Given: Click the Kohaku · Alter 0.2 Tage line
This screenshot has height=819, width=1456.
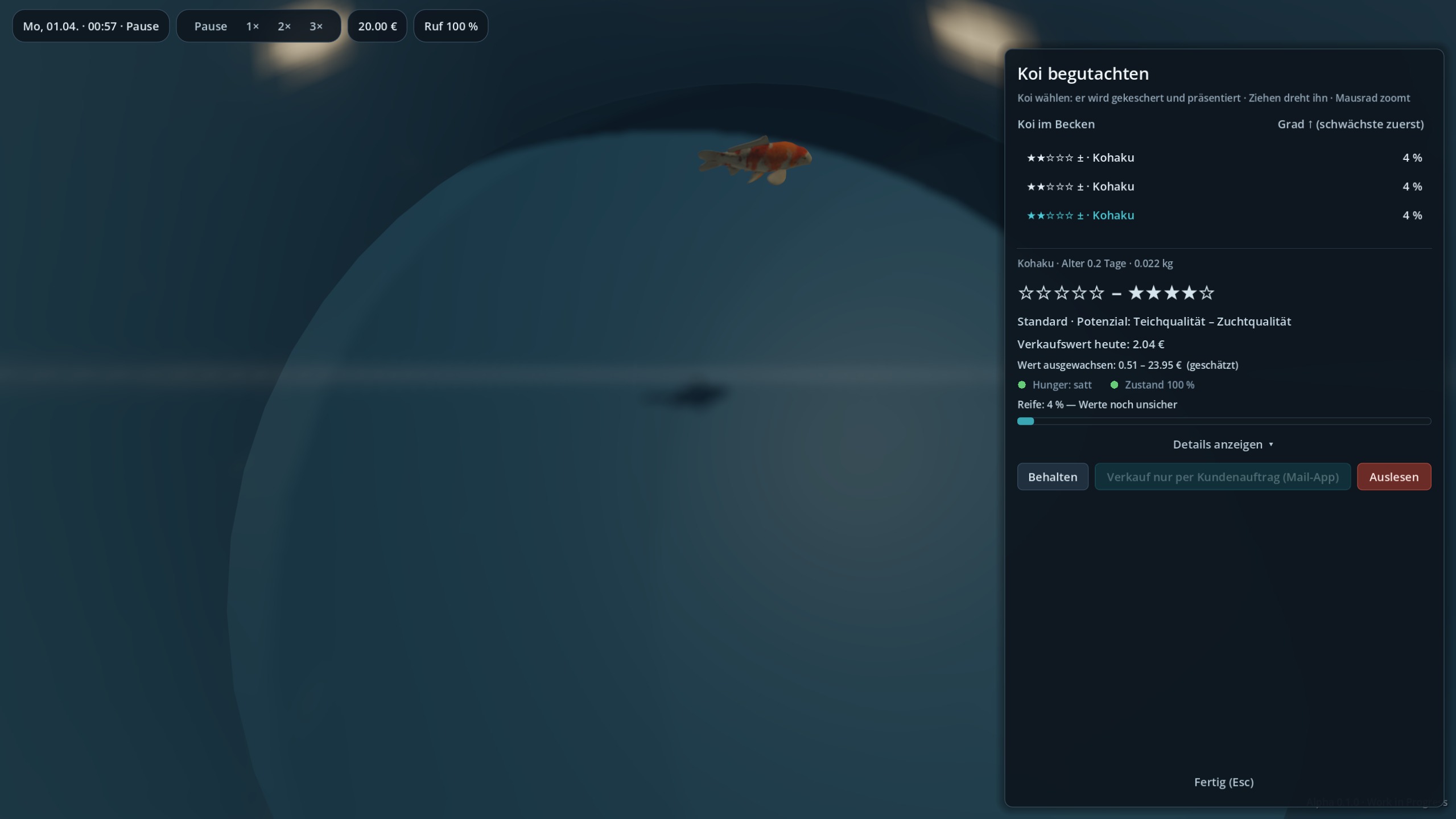Looking at the screenshot, I should tap(1095, 264).
